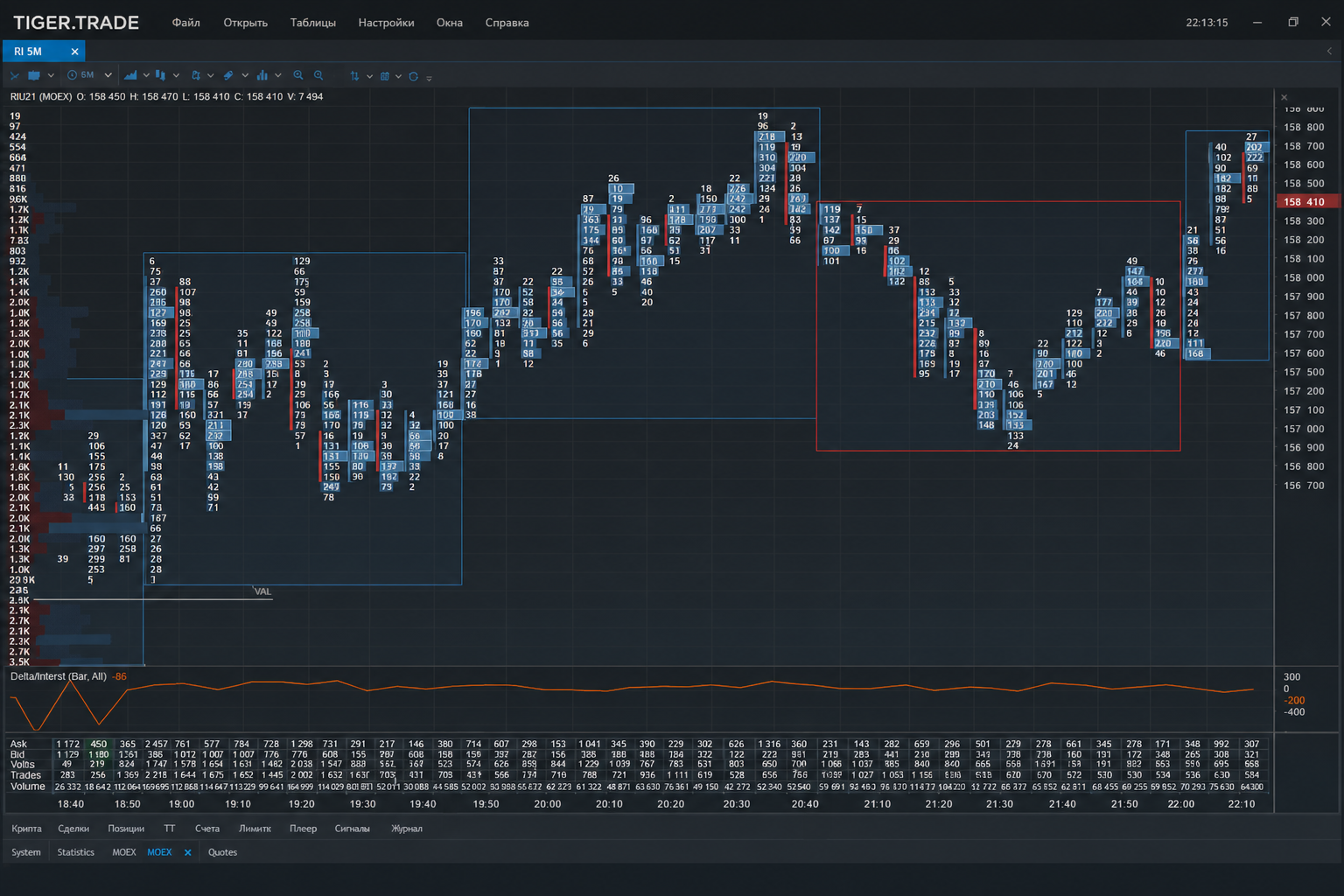Screen dimensions: 1344x896
Task: Click the up-down arrows trading icon
Action: point(354,76)
